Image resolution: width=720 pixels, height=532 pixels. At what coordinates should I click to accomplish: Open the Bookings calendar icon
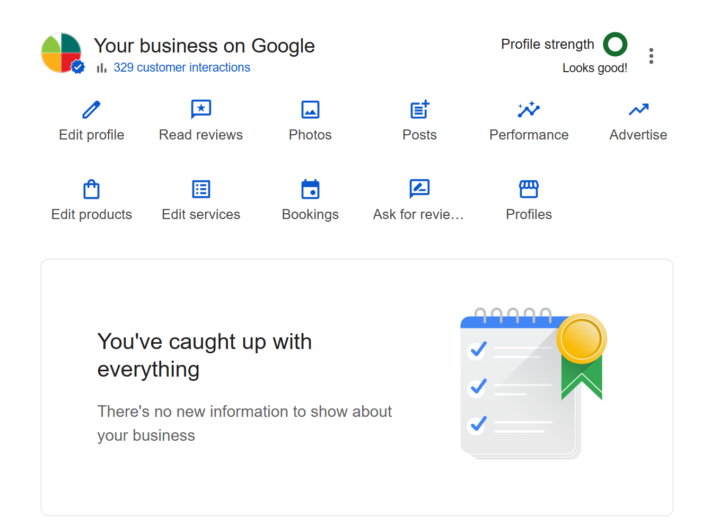pos(310,189)
